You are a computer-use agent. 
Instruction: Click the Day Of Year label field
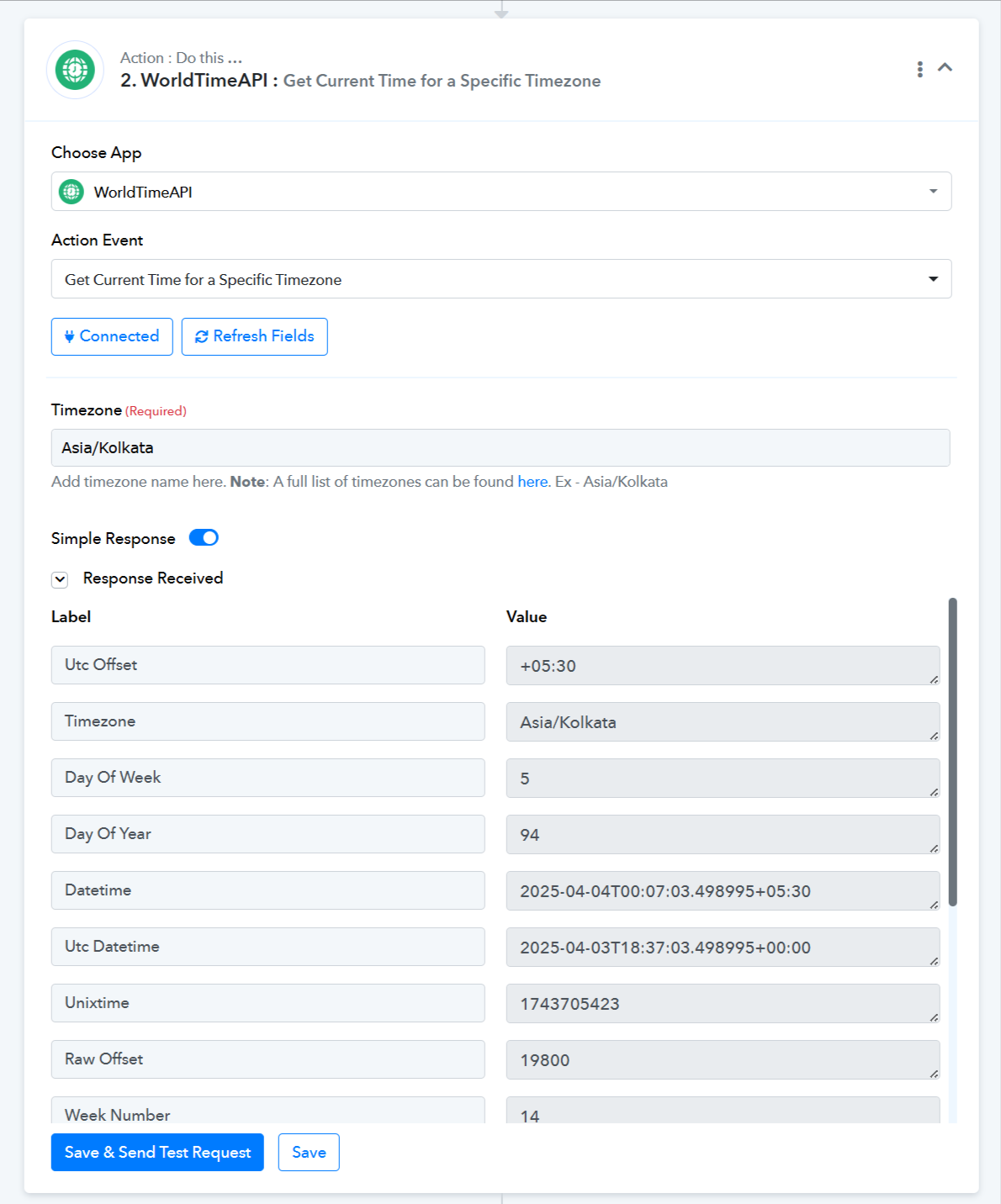tap(268, 834)
